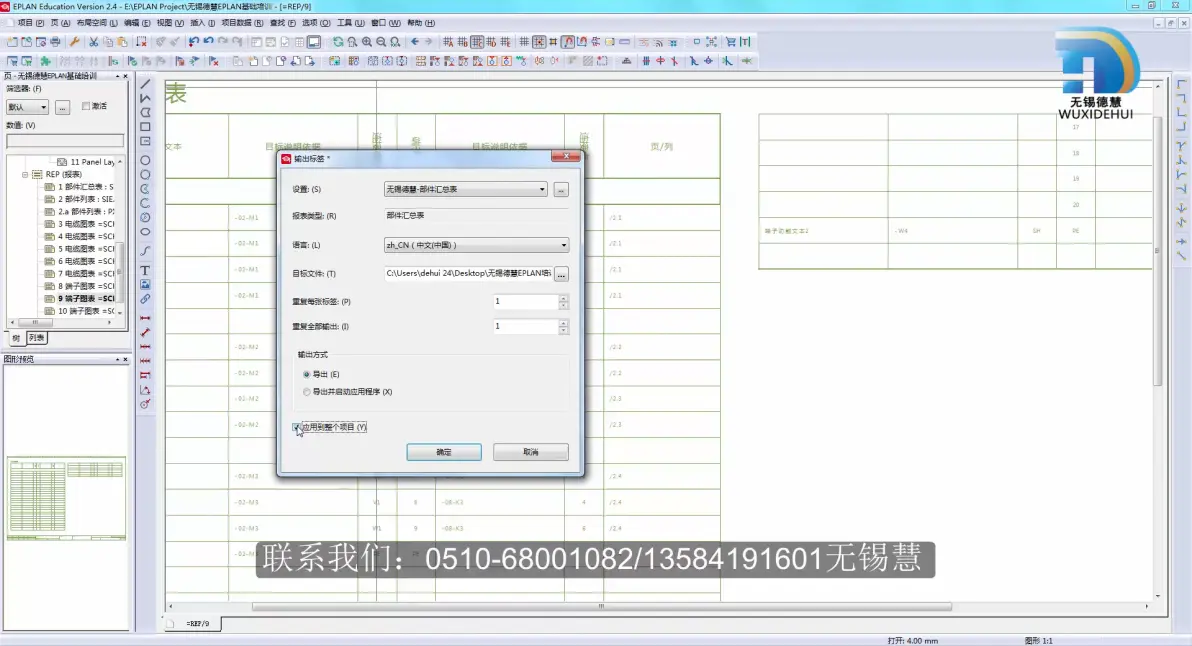Toggle the 激活 filter checkbox
The width and height of the screenshot is (1192, 646).
click(86, 106)
